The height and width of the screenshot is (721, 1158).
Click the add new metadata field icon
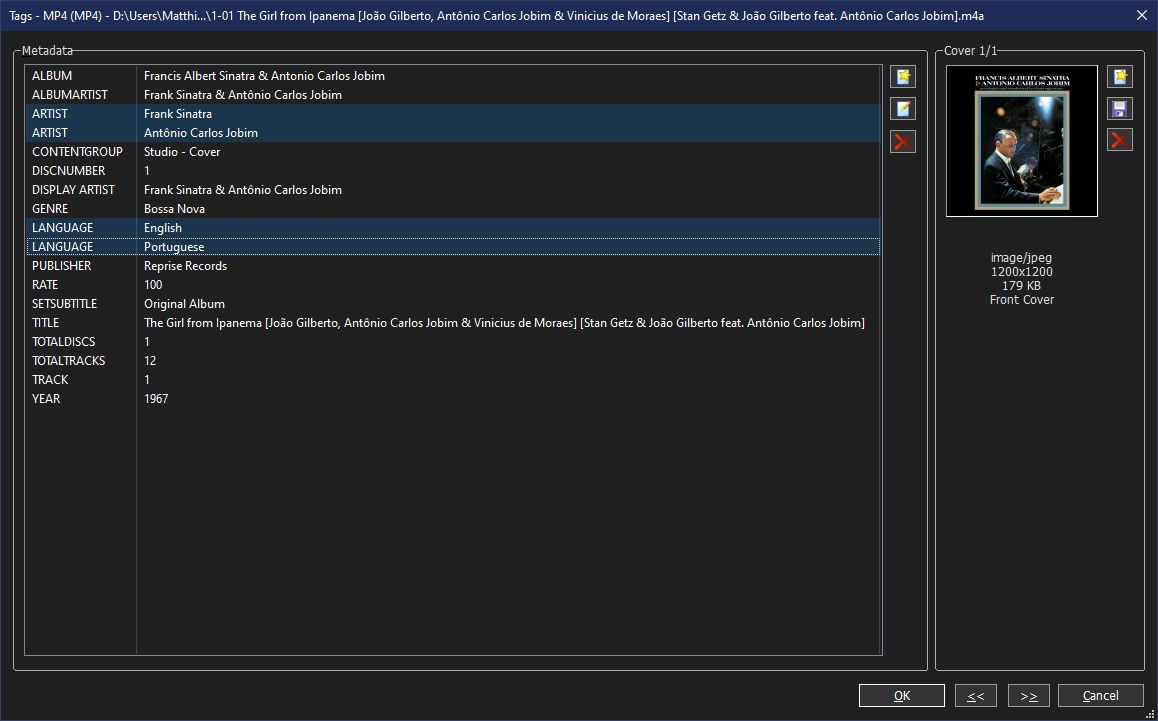(902, 76)
